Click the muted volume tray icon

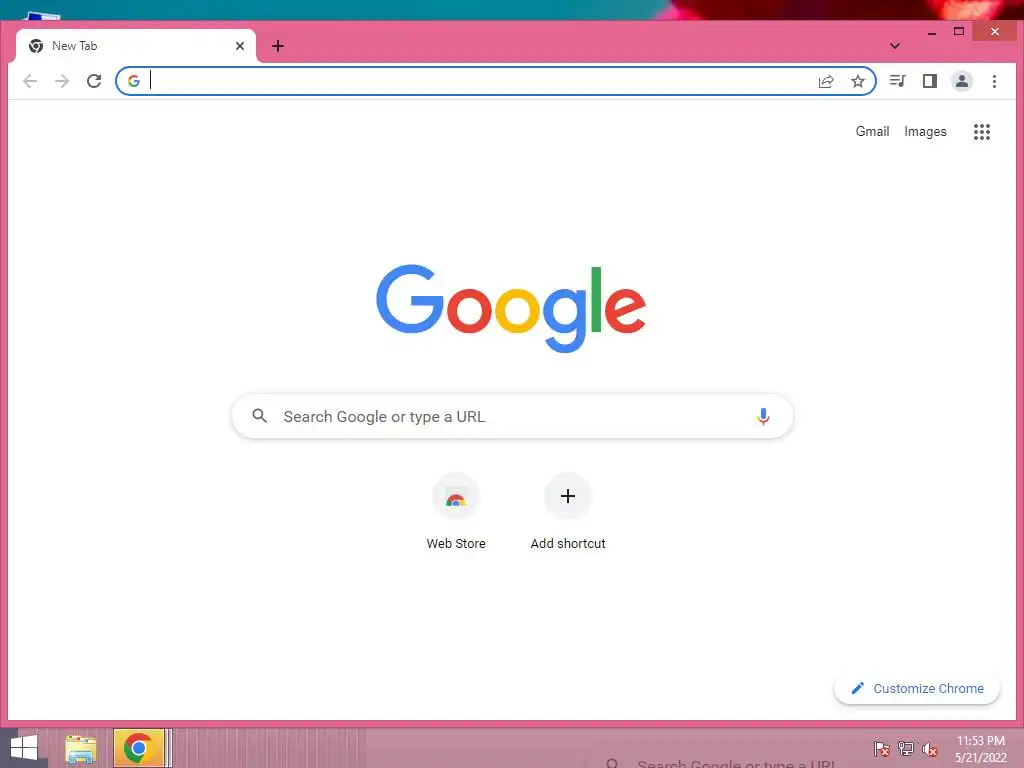point(930,749)
